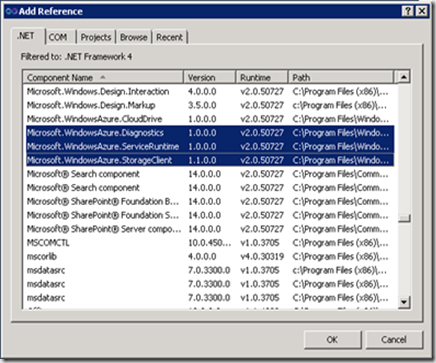Click runtime v4.0.30319 cell
Screen dimensions: 436x363
click(262, 256)
